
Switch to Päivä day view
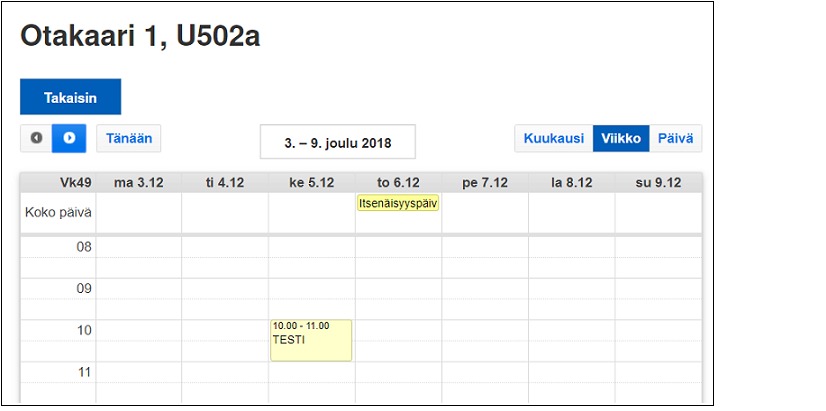pos(676,138)
